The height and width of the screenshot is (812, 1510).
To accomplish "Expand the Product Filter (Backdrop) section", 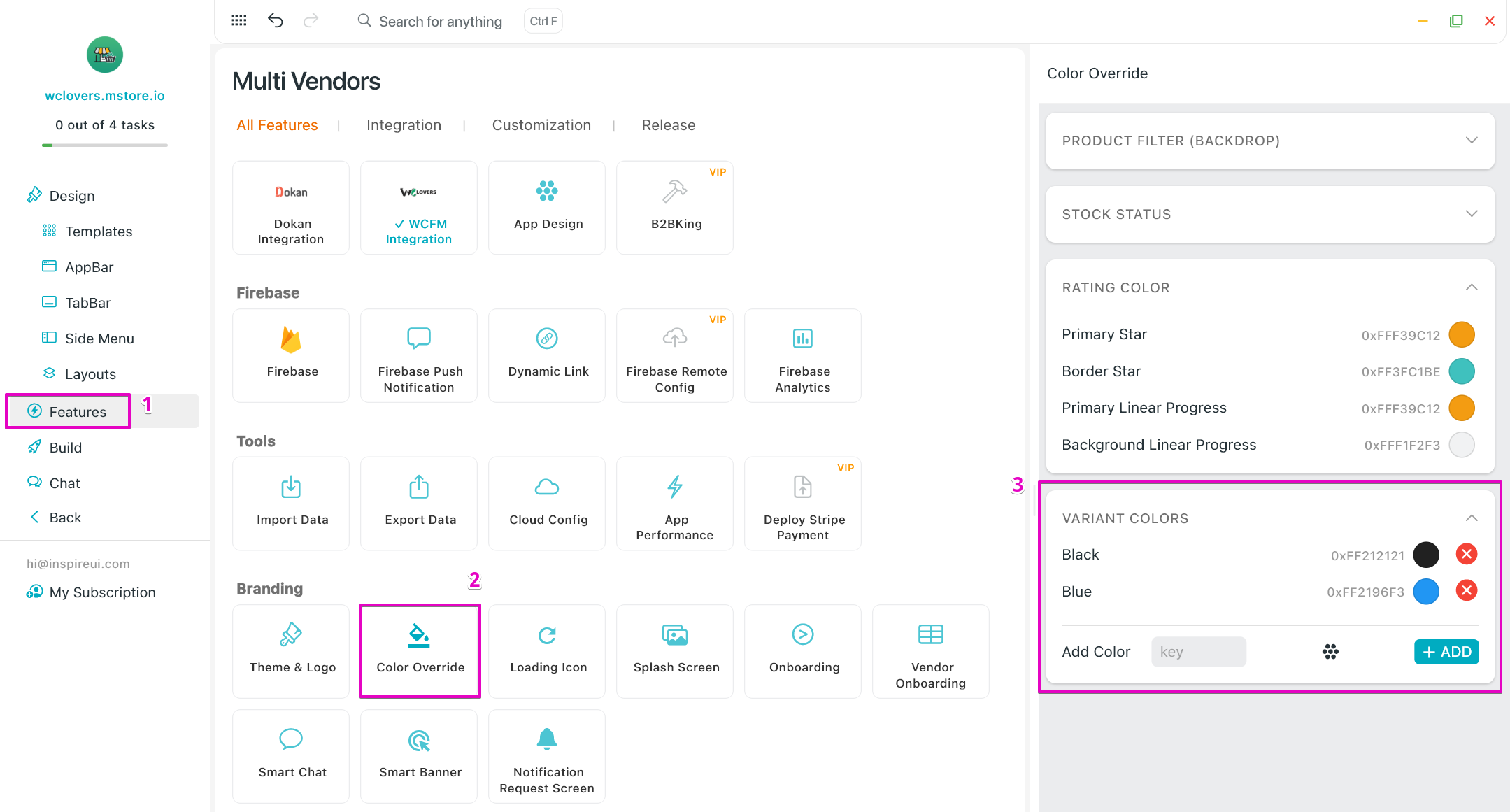I will [1269, 141].
